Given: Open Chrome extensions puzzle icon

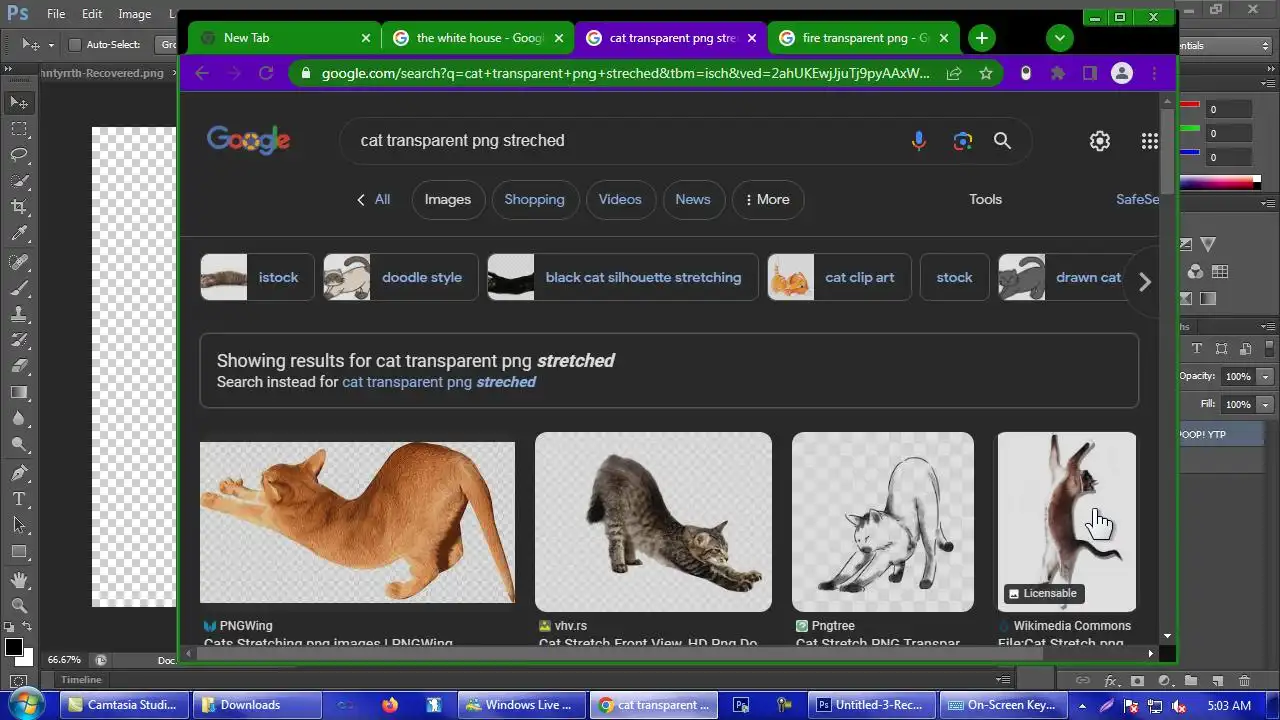Looking at the screenshot, I should coord(1058,73).
